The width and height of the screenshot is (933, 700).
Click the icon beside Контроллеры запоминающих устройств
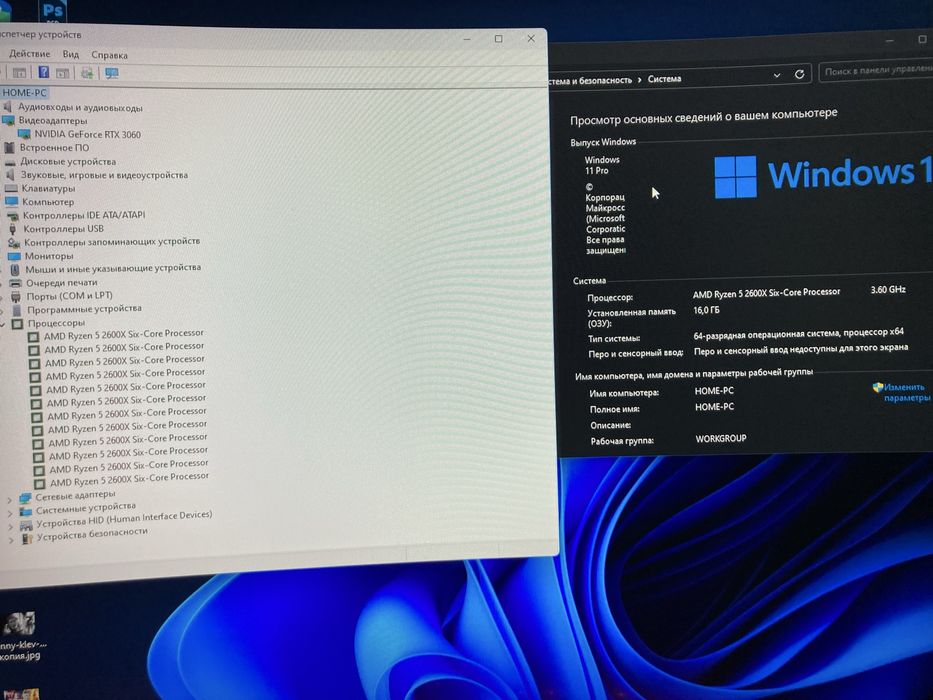(14, 243)
